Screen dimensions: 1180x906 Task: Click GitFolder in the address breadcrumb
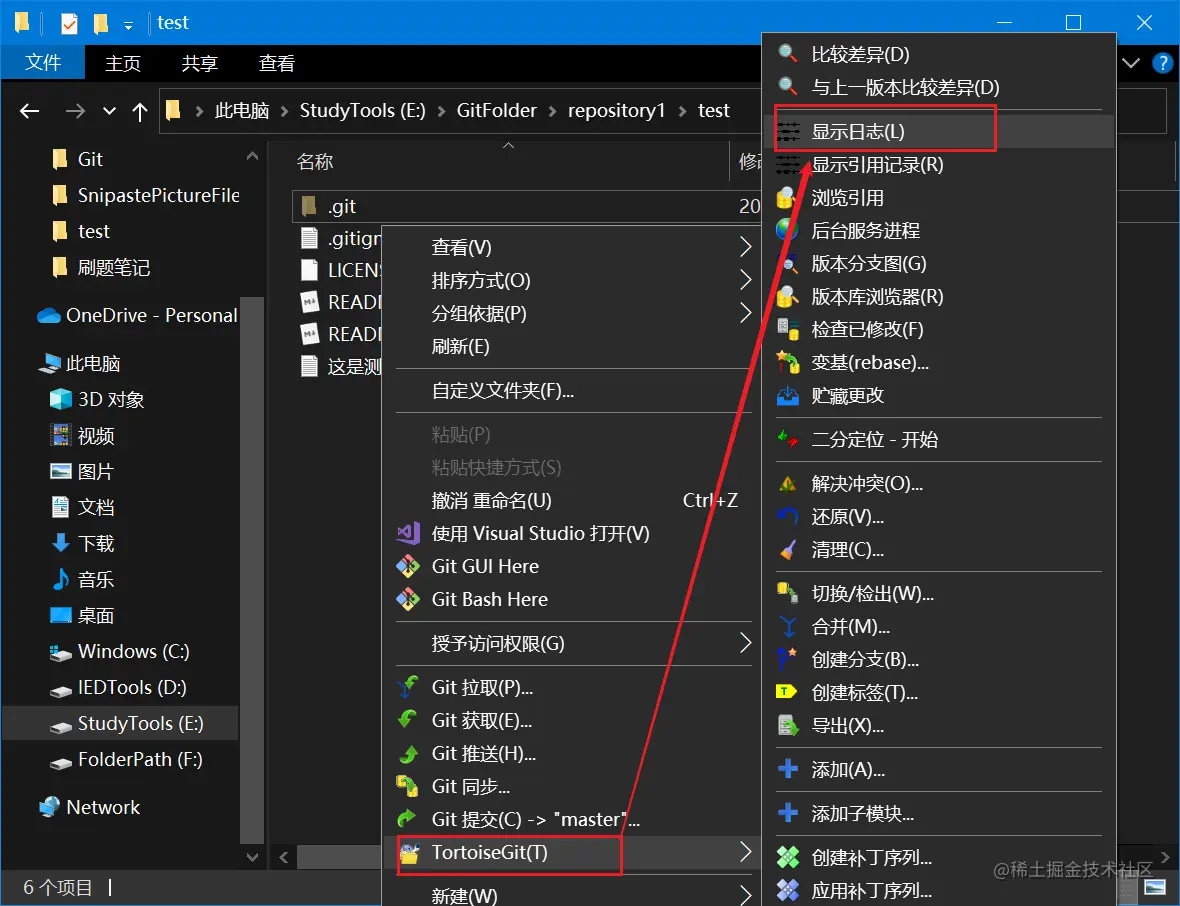click(497, 111)
